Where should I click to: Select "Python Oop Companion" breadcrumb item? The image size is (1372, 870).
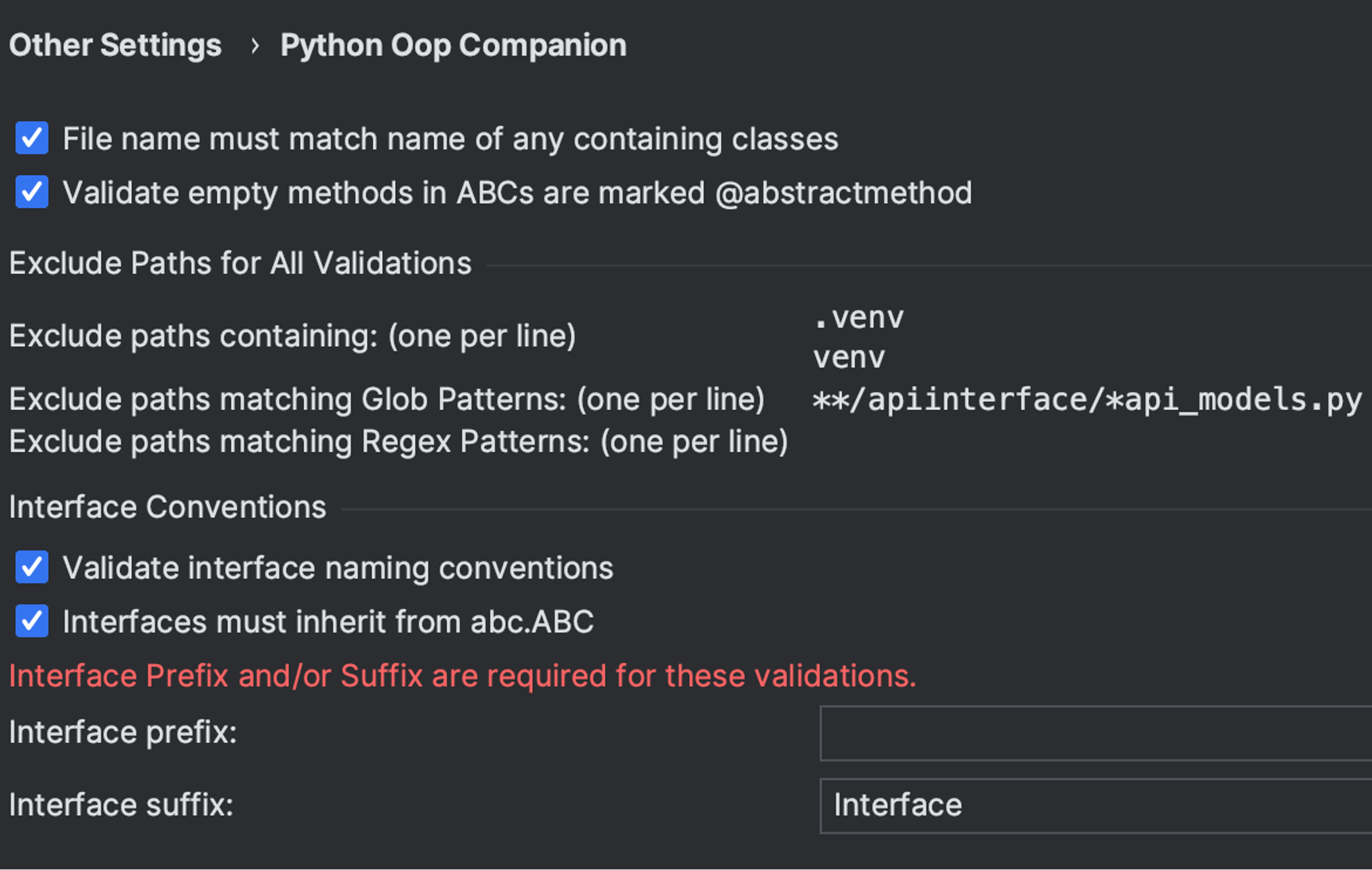click(x=452, y=44)
